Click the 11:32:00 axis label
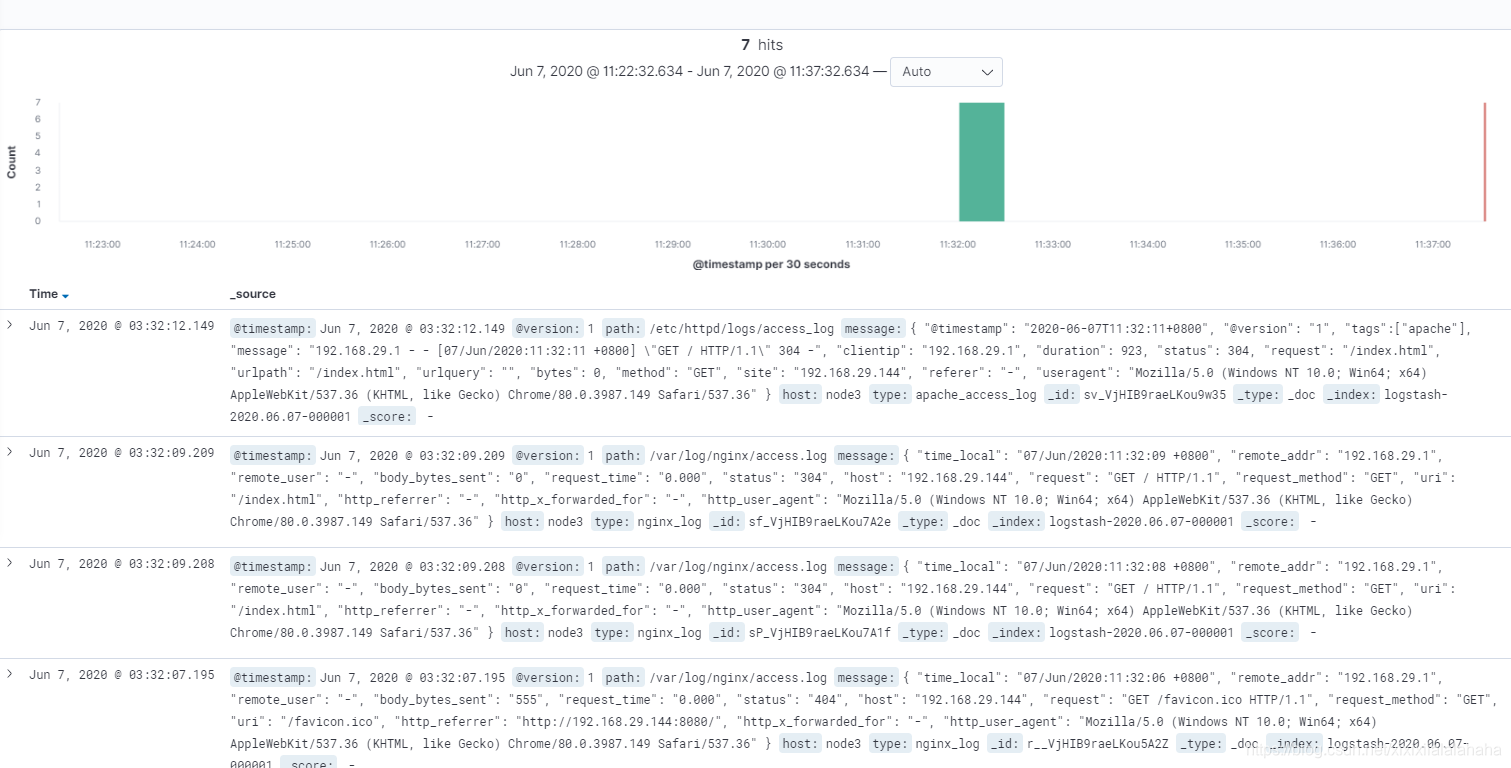 click(x=957, y=244)
